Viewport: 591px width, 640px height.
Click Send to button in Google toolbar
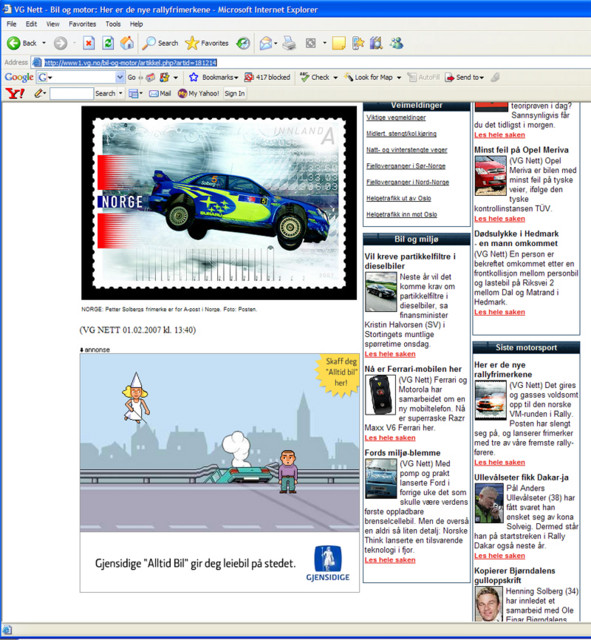coord(462,77)
